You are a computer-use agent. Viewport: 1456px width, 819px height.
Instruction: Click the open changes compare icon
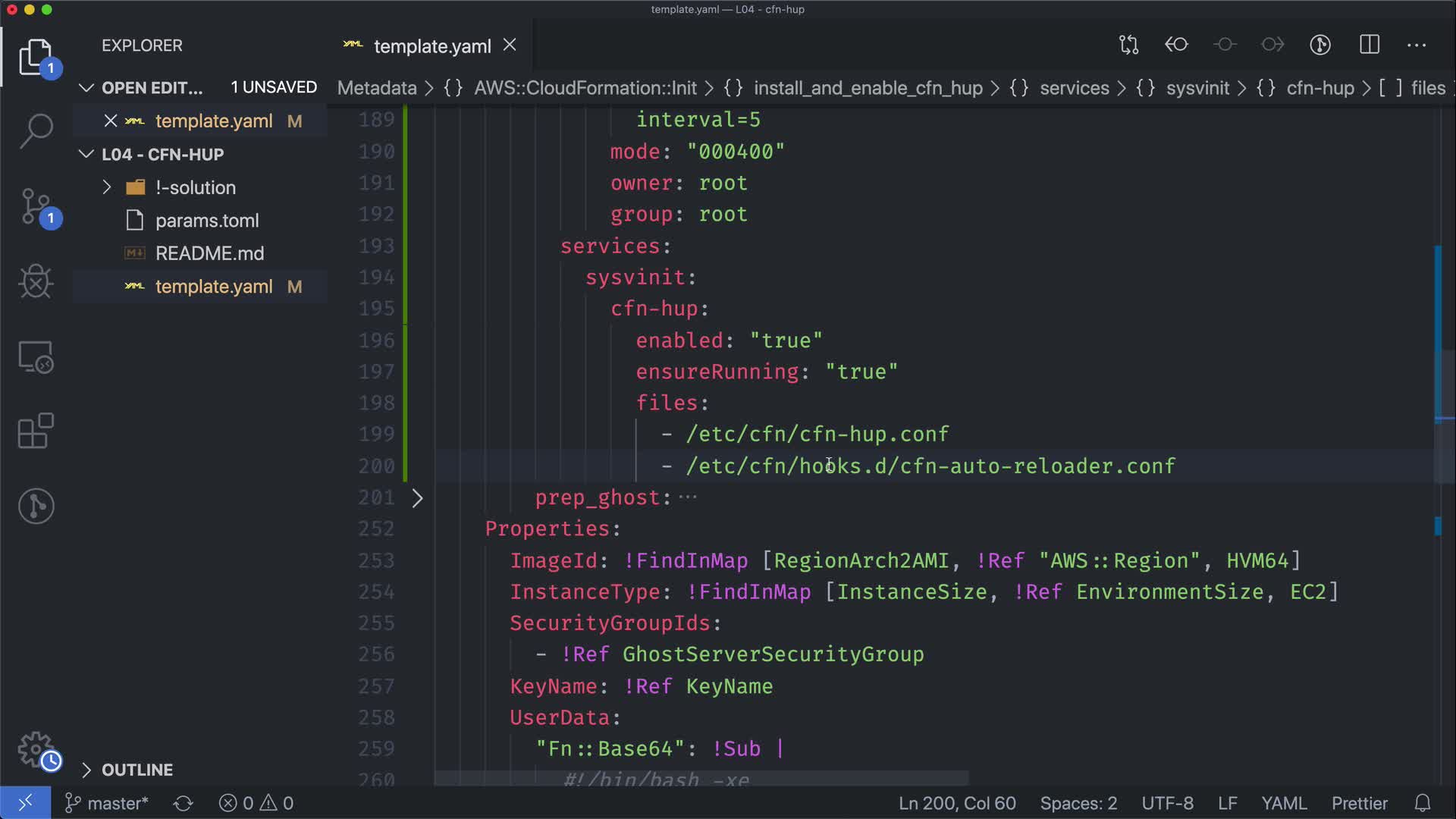tap(1128, 45)
